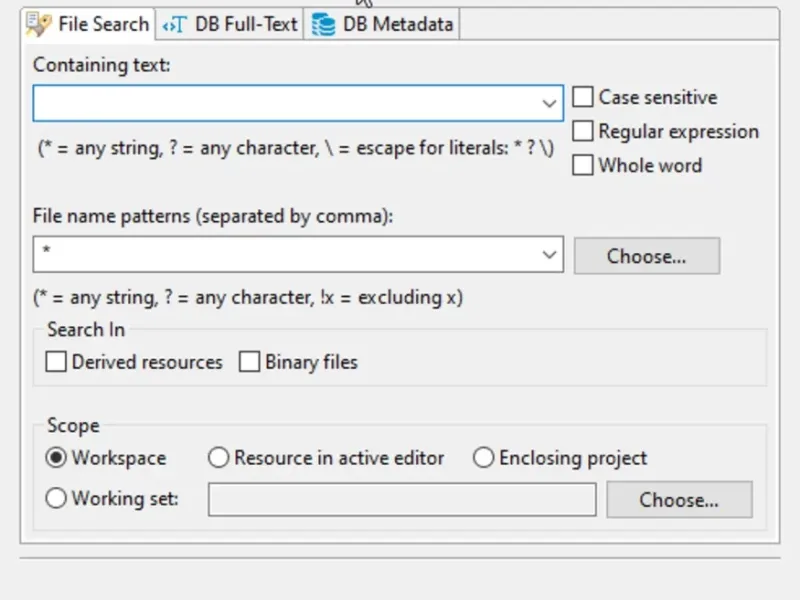
Task: Click the DB Metadata database icon
Action: click(x=323, y=24)
